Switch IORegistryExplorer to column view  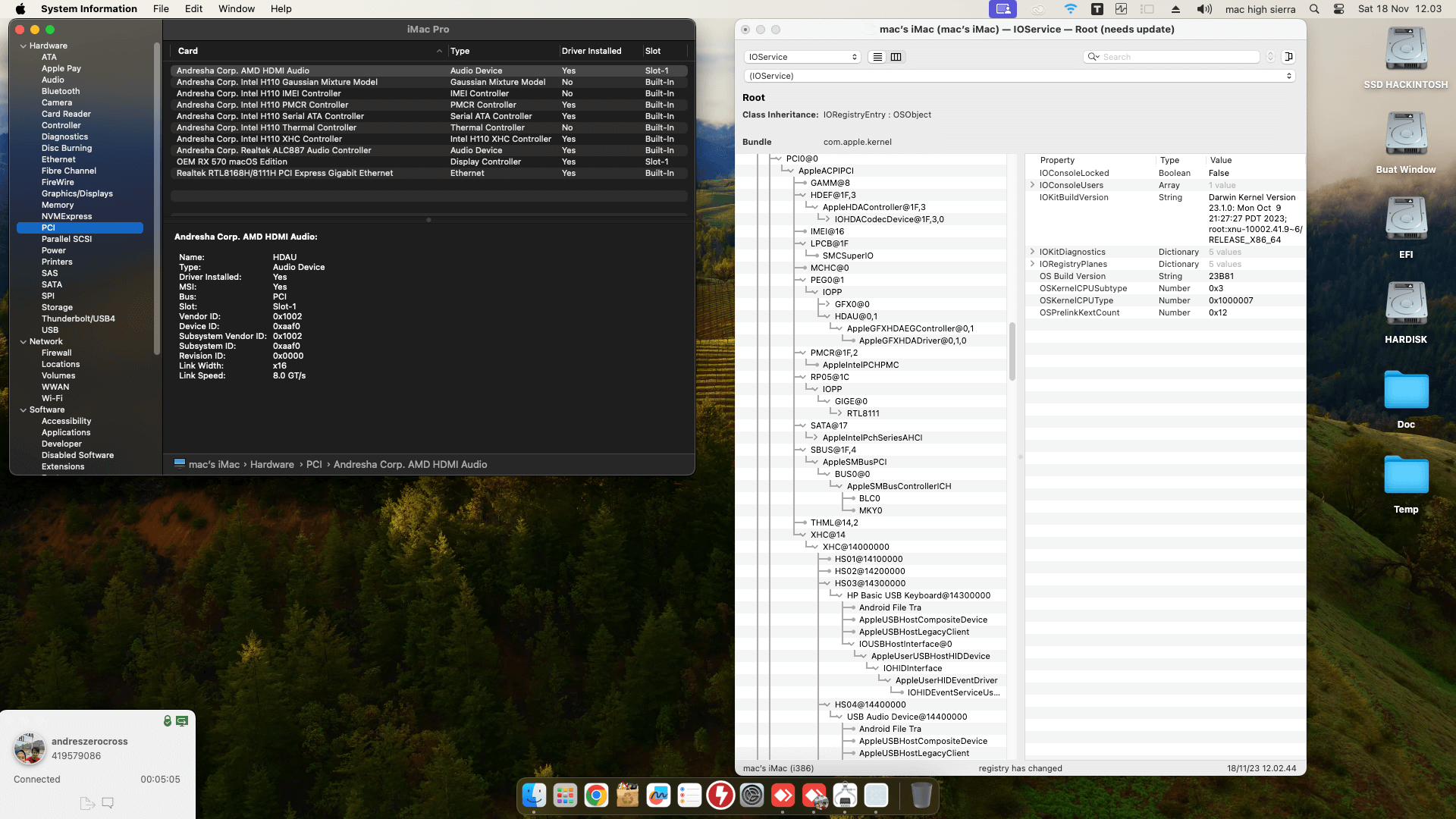(896, 57)
